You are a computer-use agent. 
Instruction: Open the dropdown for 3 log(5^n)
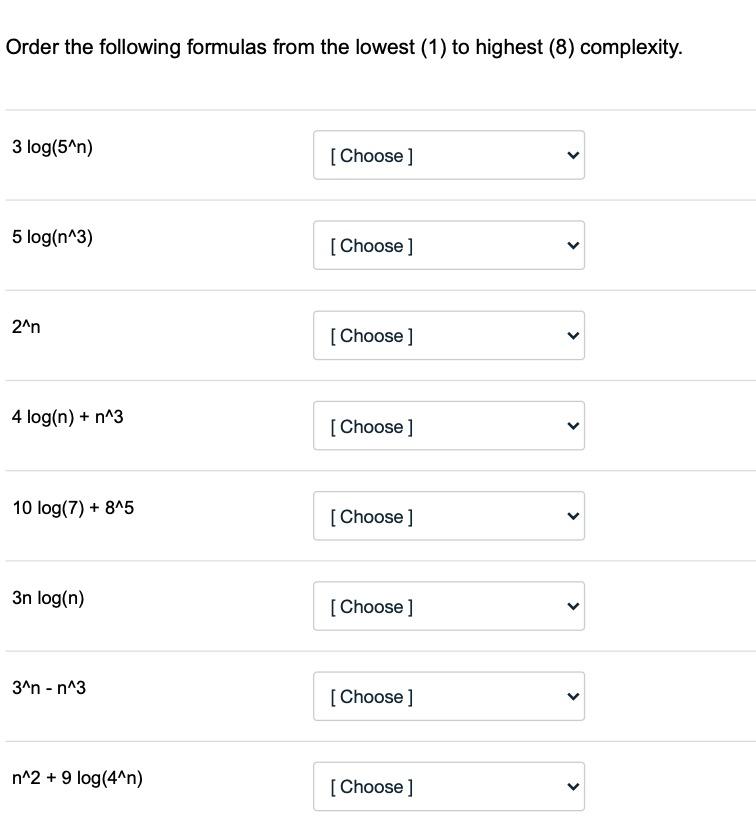(448, 155)
